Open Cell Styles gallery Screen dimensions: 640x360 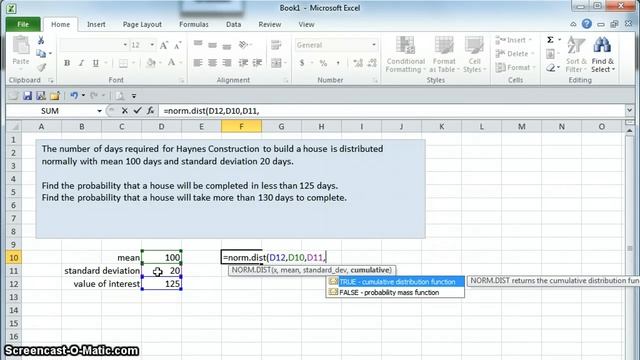(x=474, y=54)
